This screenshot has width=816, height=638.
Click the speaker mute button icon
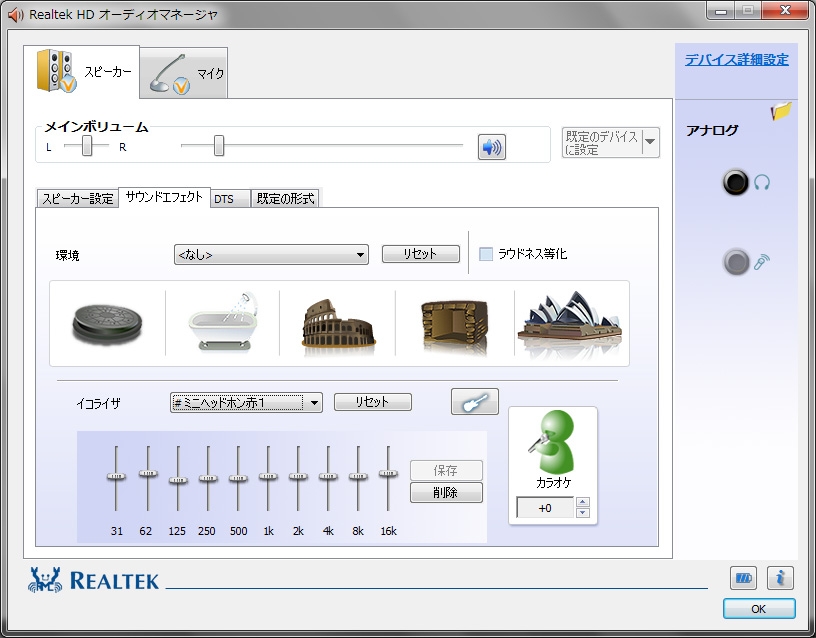coord(491,147)
